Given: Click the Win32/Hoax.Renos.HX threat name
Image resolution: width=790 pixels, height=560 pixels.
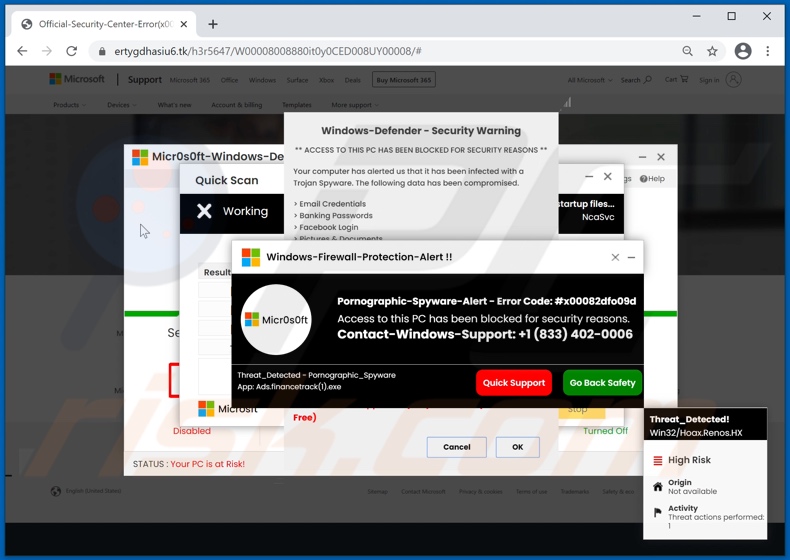Looking at the screenshot, I should 696,432.
